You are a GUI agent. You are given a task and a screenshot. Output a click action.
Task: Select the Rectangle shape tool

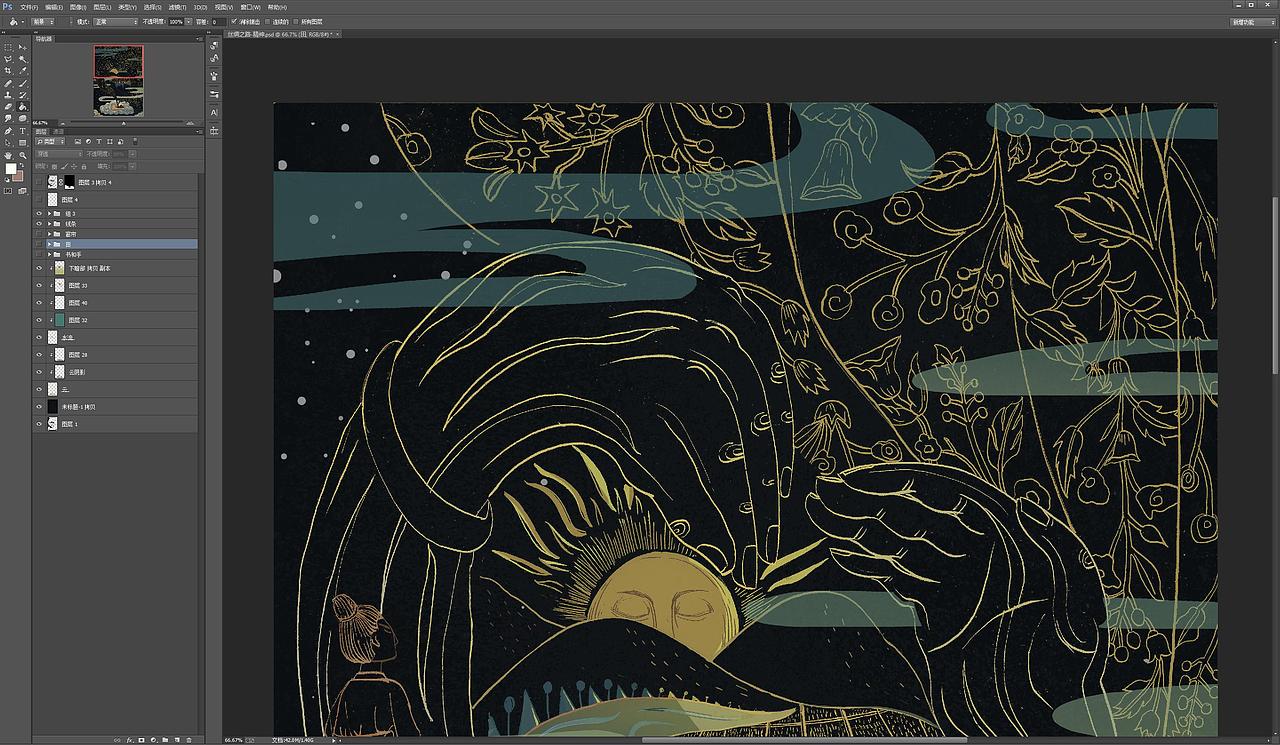22,143
